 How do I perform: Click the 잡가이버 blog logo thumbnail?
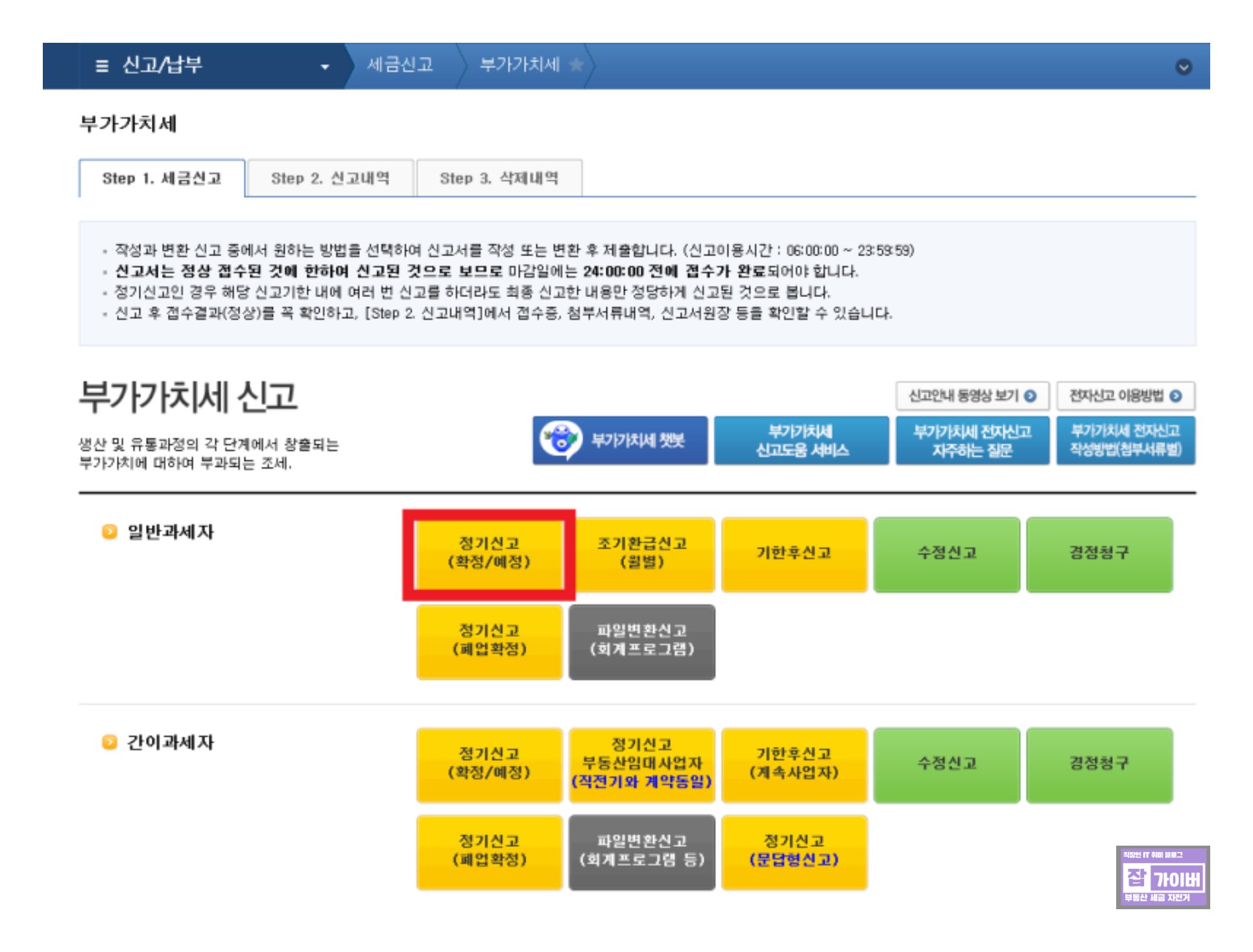1162,877
